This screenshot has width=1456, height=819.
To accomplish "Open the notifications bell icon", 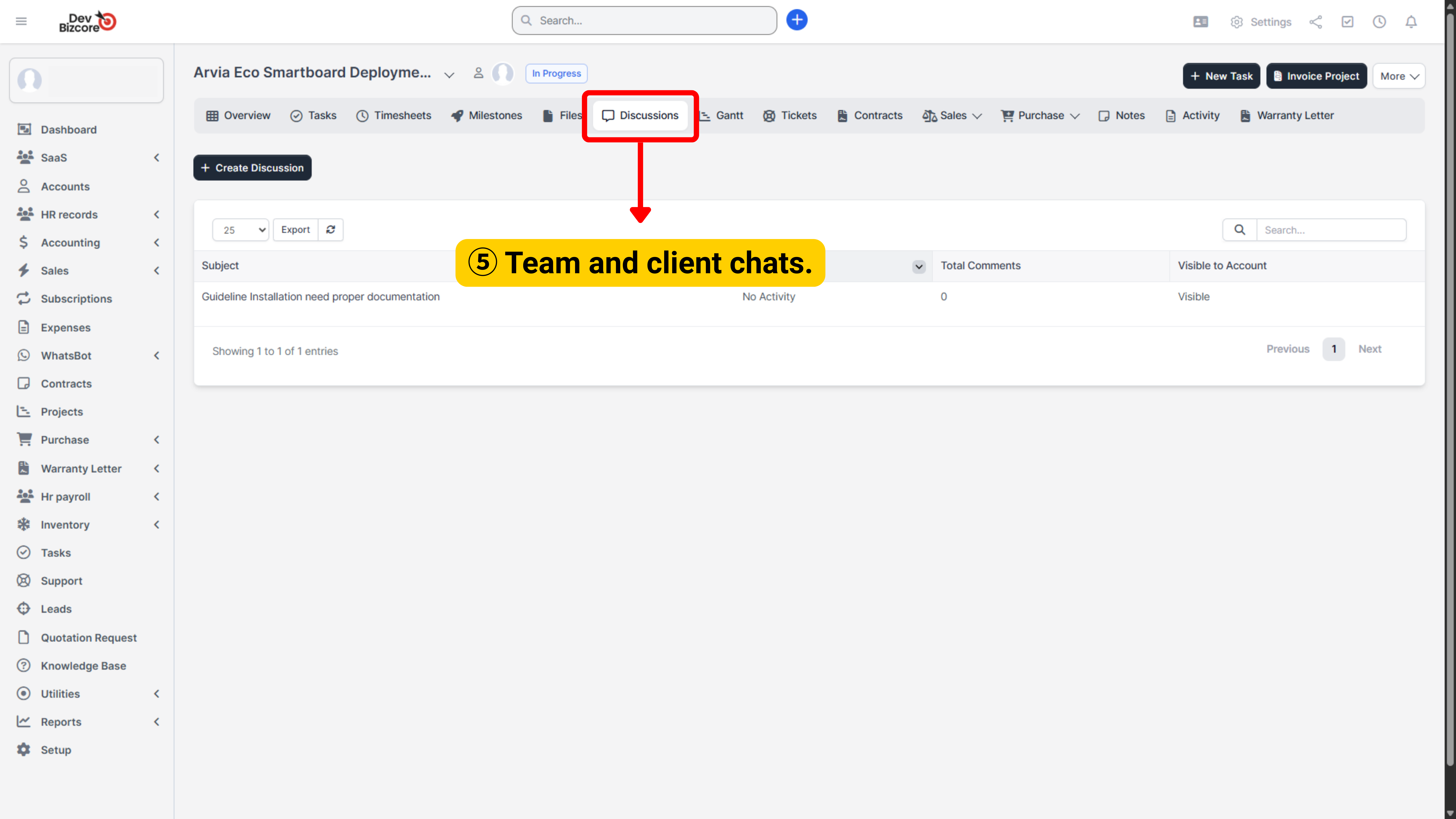I will tap(1411, 22).
